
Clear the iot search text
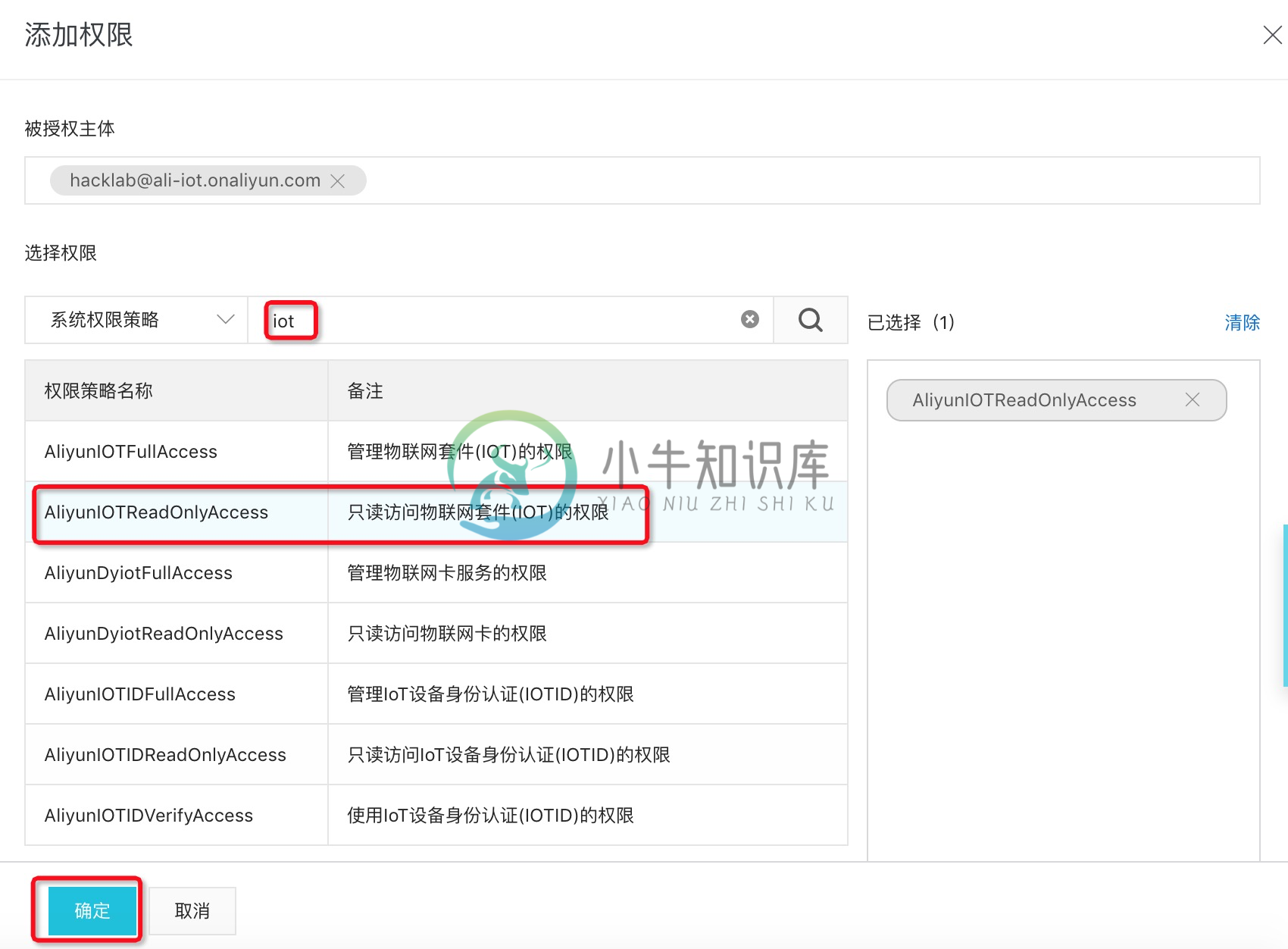point(750,319)
